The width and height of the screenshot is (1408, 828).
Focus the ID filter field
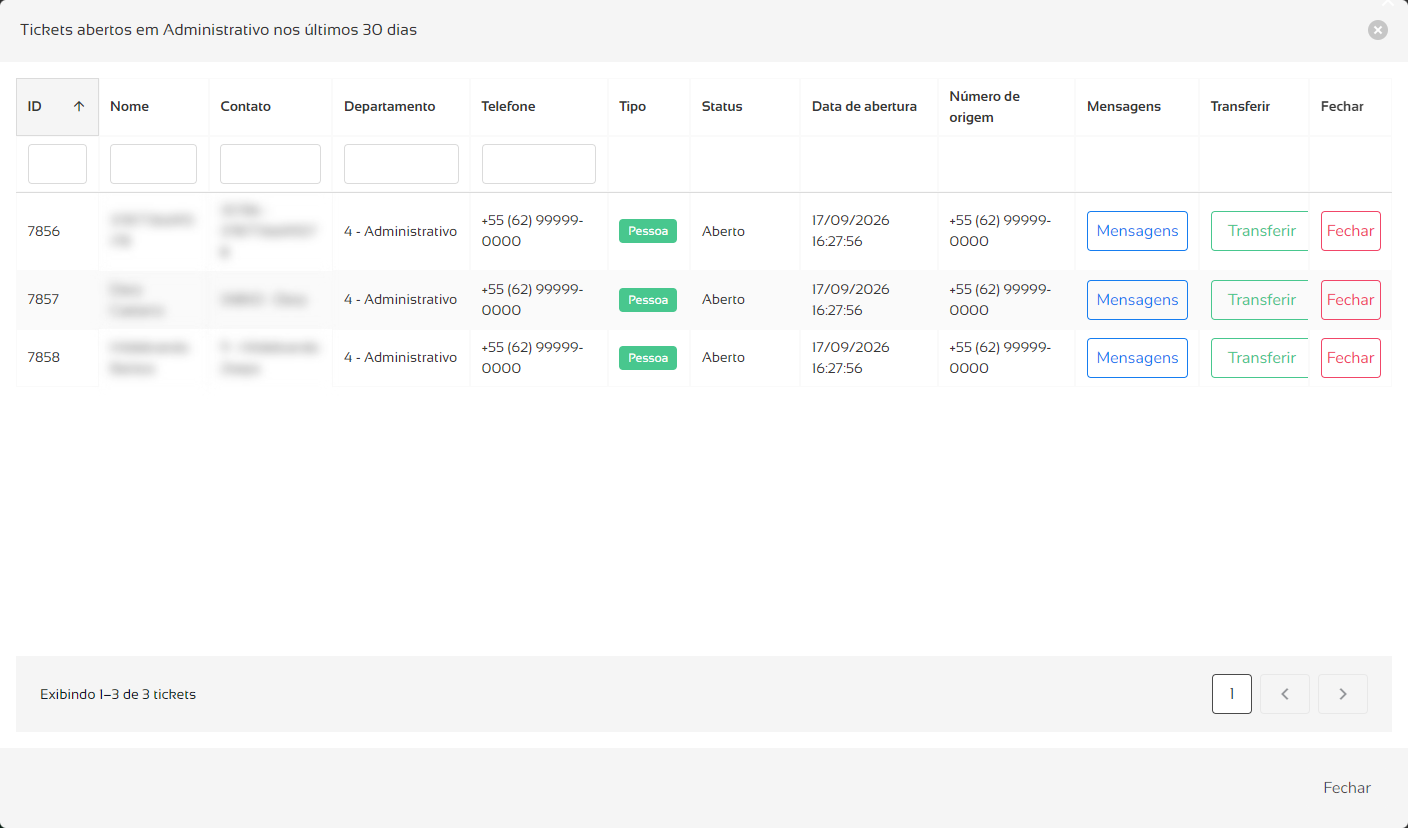click(x=57, y=164)
